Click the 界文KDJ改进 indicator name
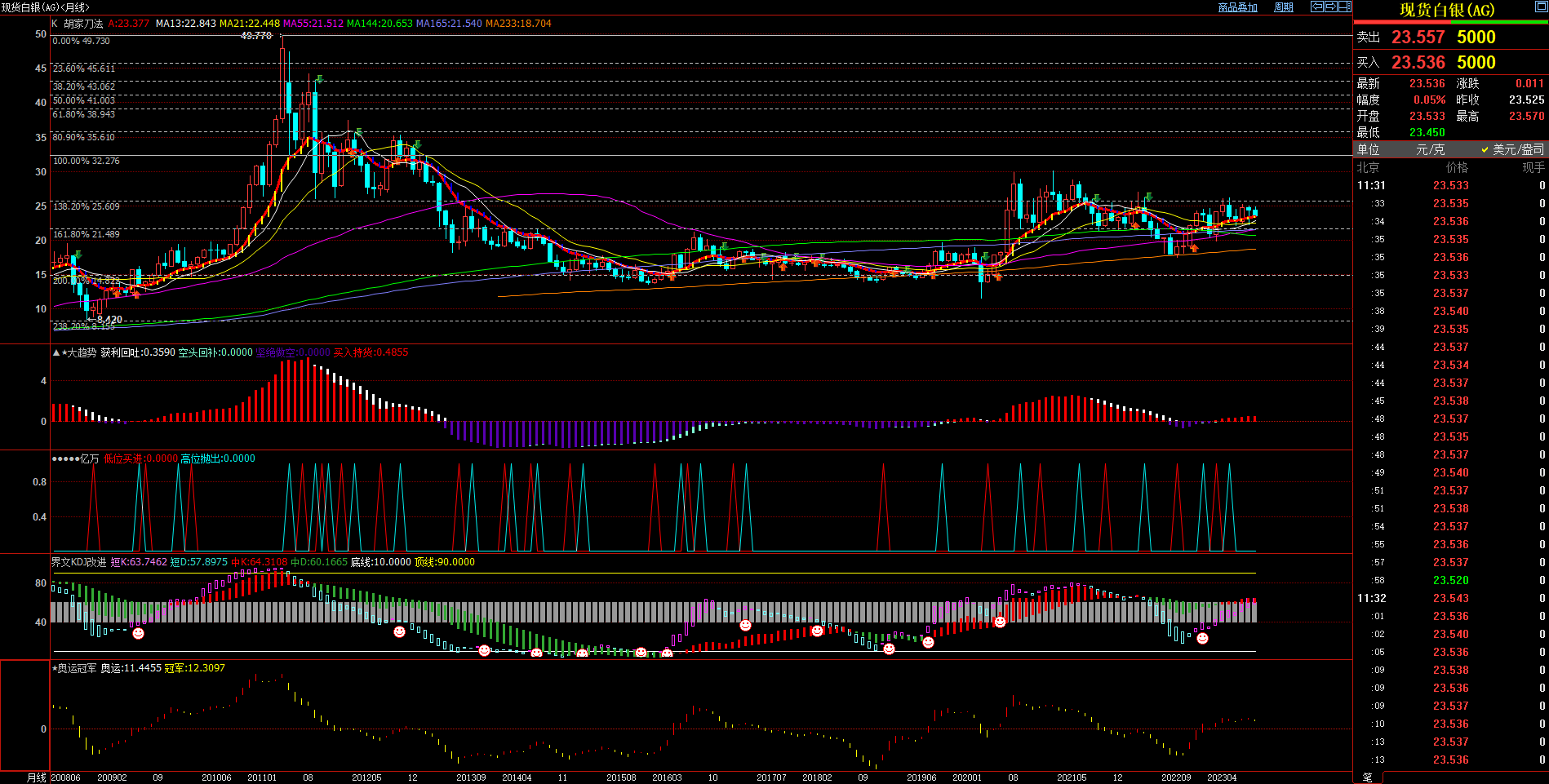The image size is (1549, 784). coord(78,562)
